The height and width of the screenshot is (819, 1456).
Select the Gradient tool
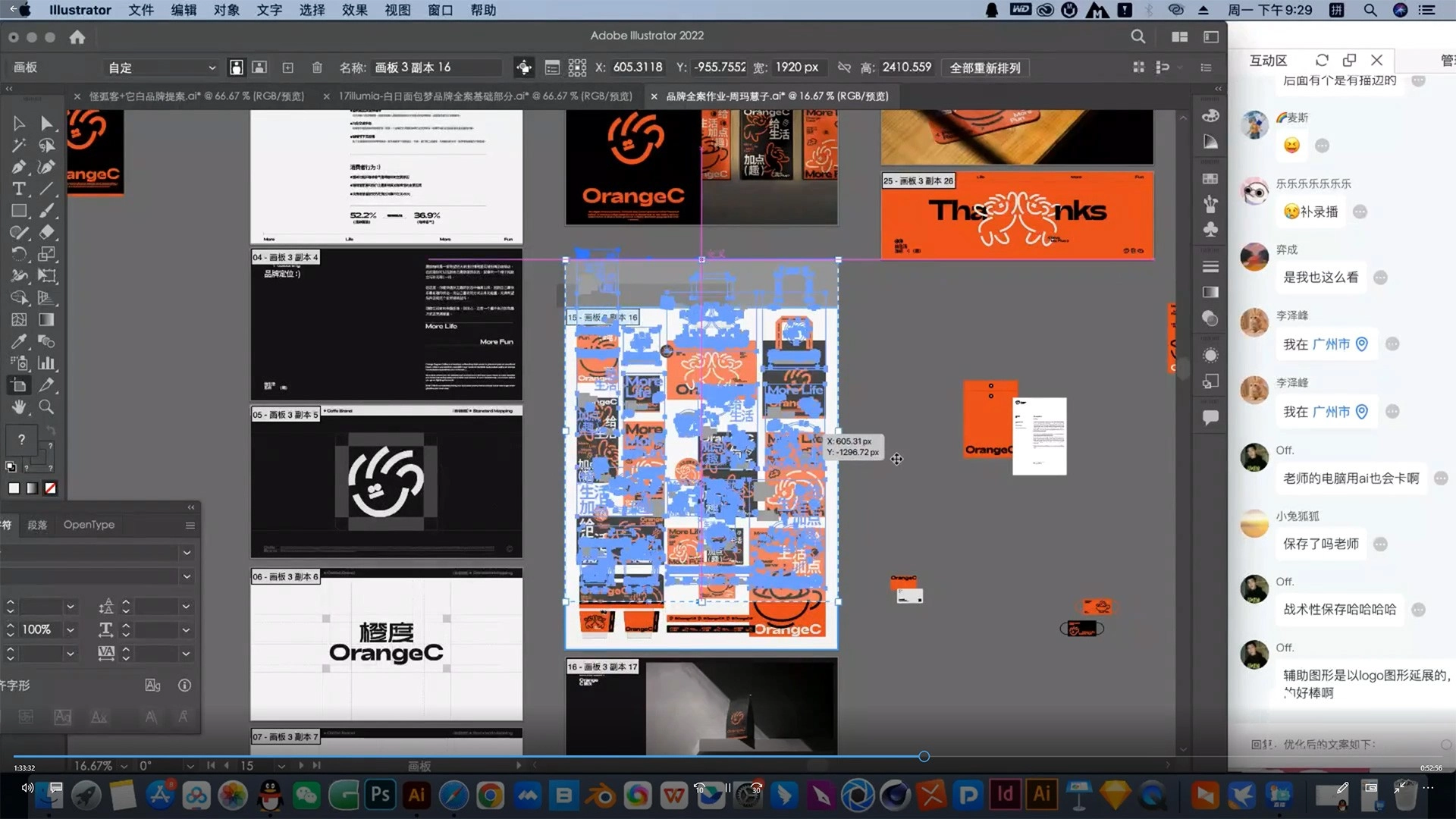46,320
